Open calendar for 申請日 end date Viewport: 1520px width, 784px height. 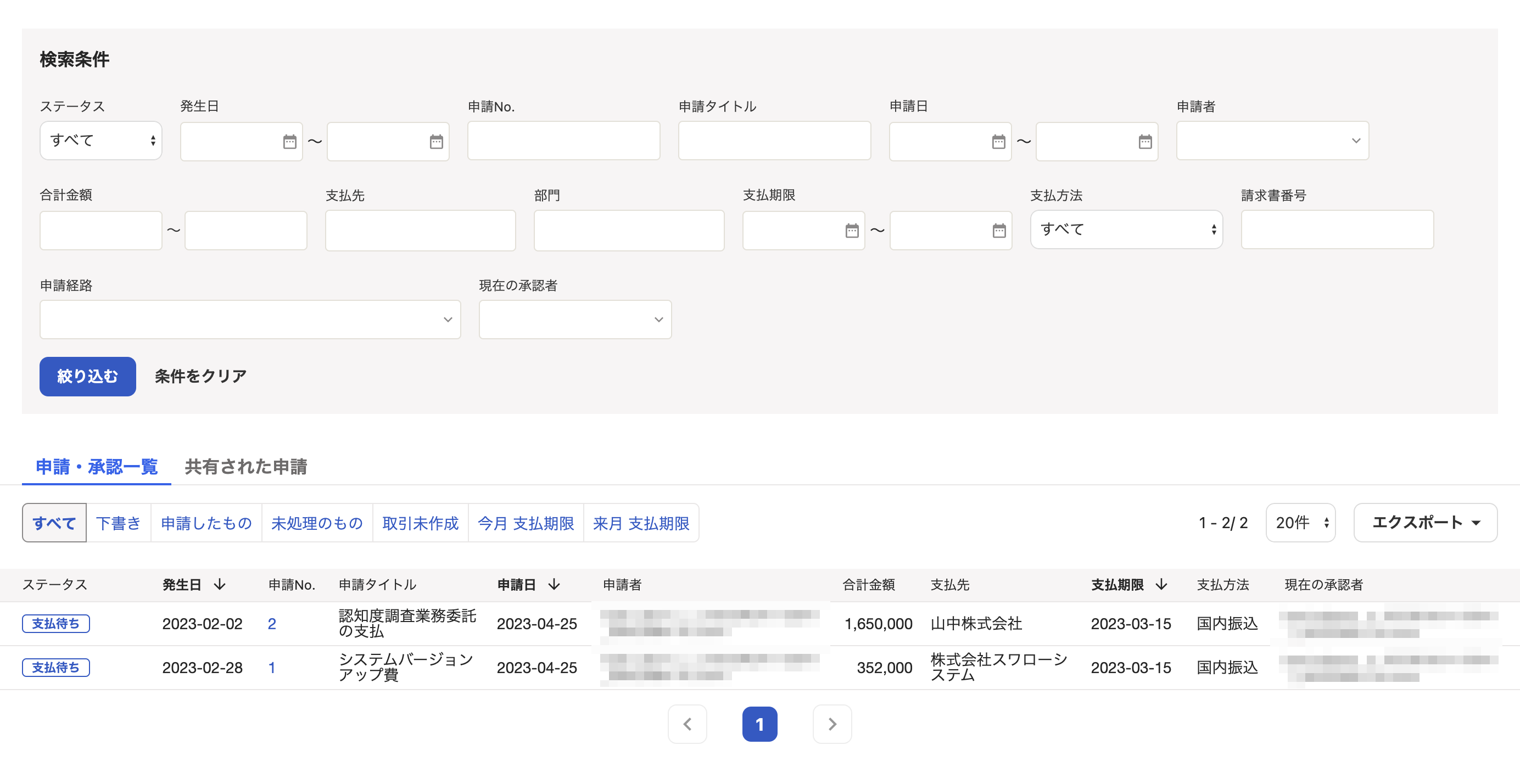1145,142
